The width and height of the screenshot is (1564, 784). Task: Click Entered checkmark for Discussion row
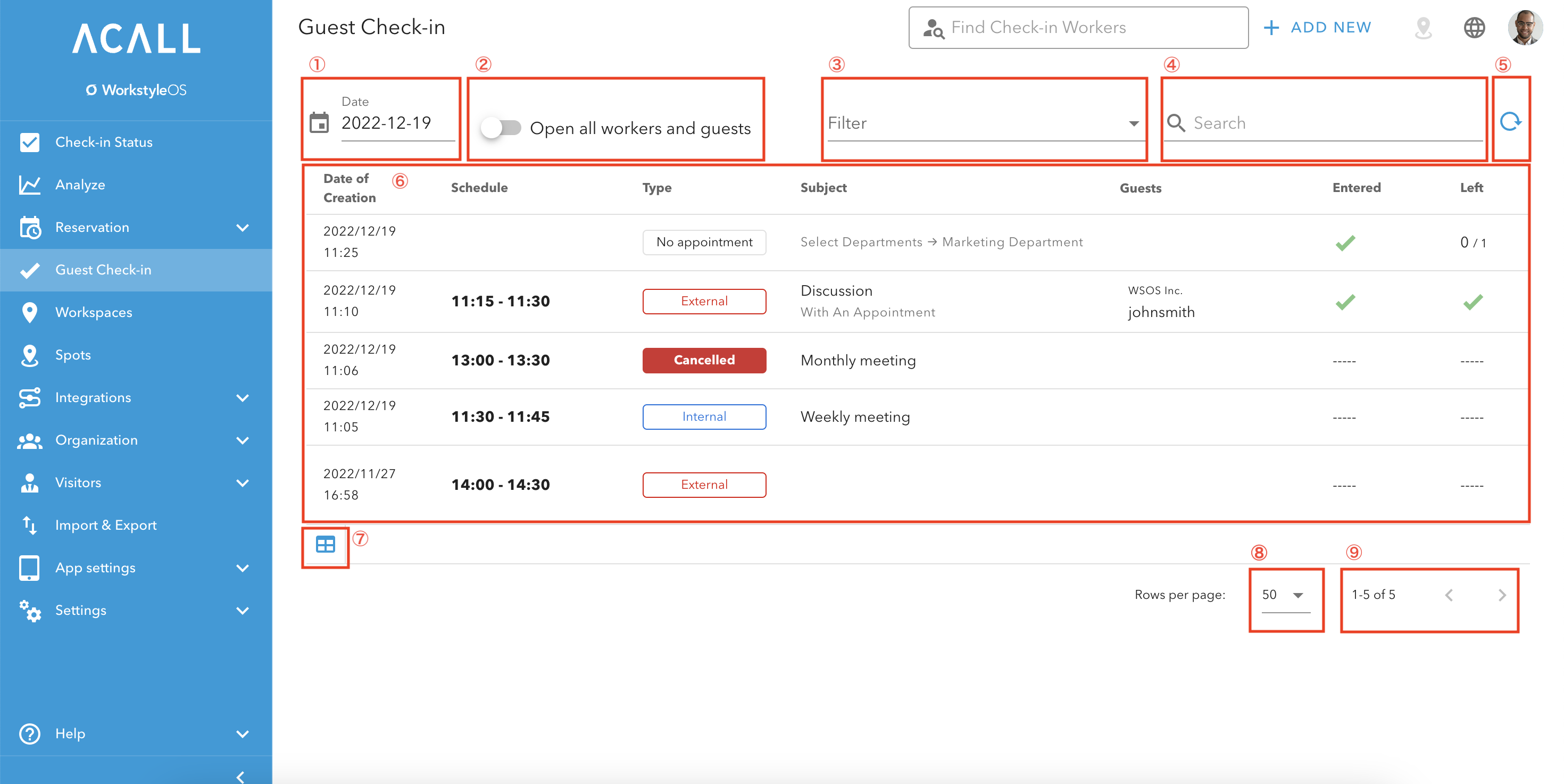coord(1345,302)
